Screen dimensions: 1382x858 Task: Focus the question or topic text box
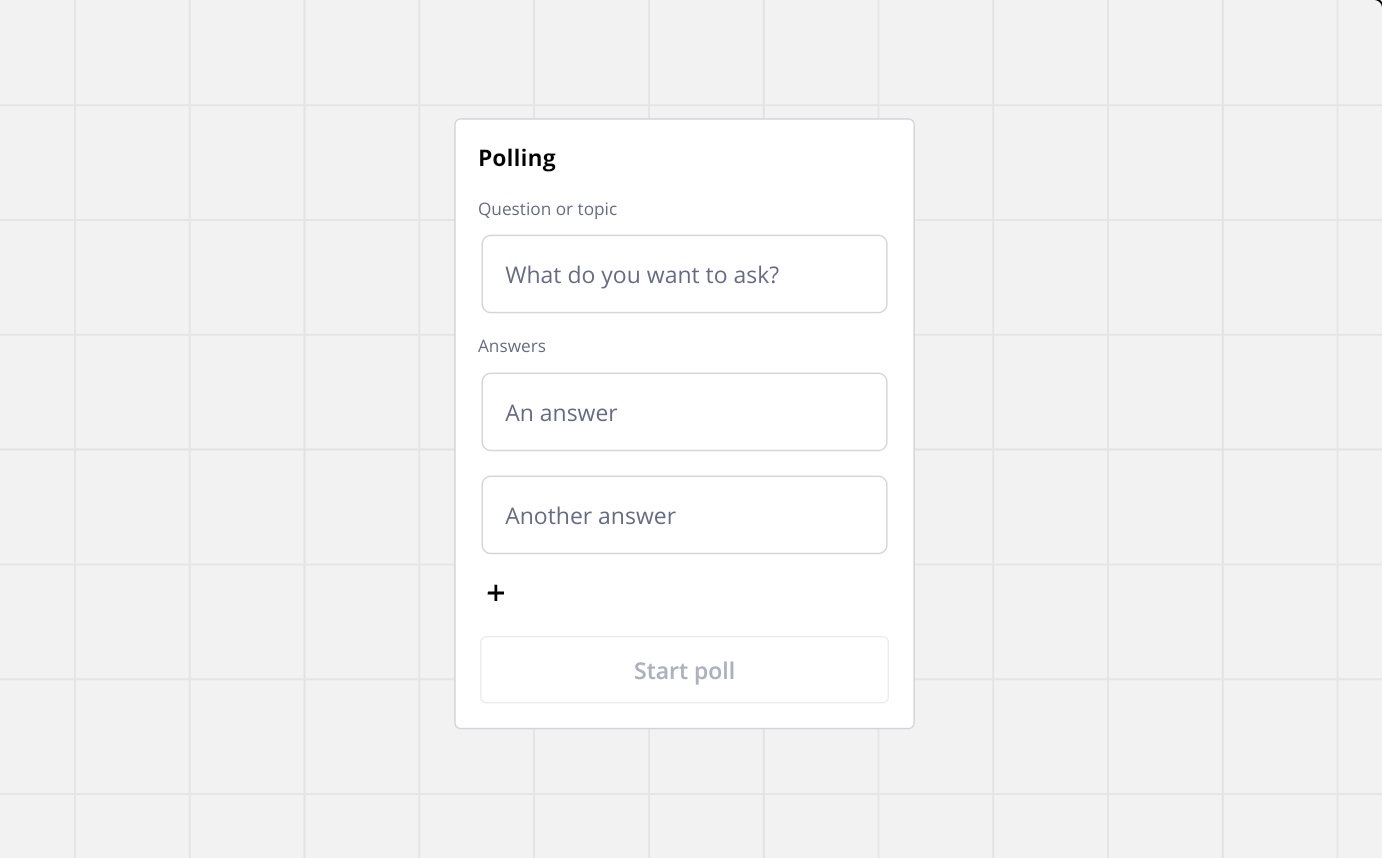684,274
